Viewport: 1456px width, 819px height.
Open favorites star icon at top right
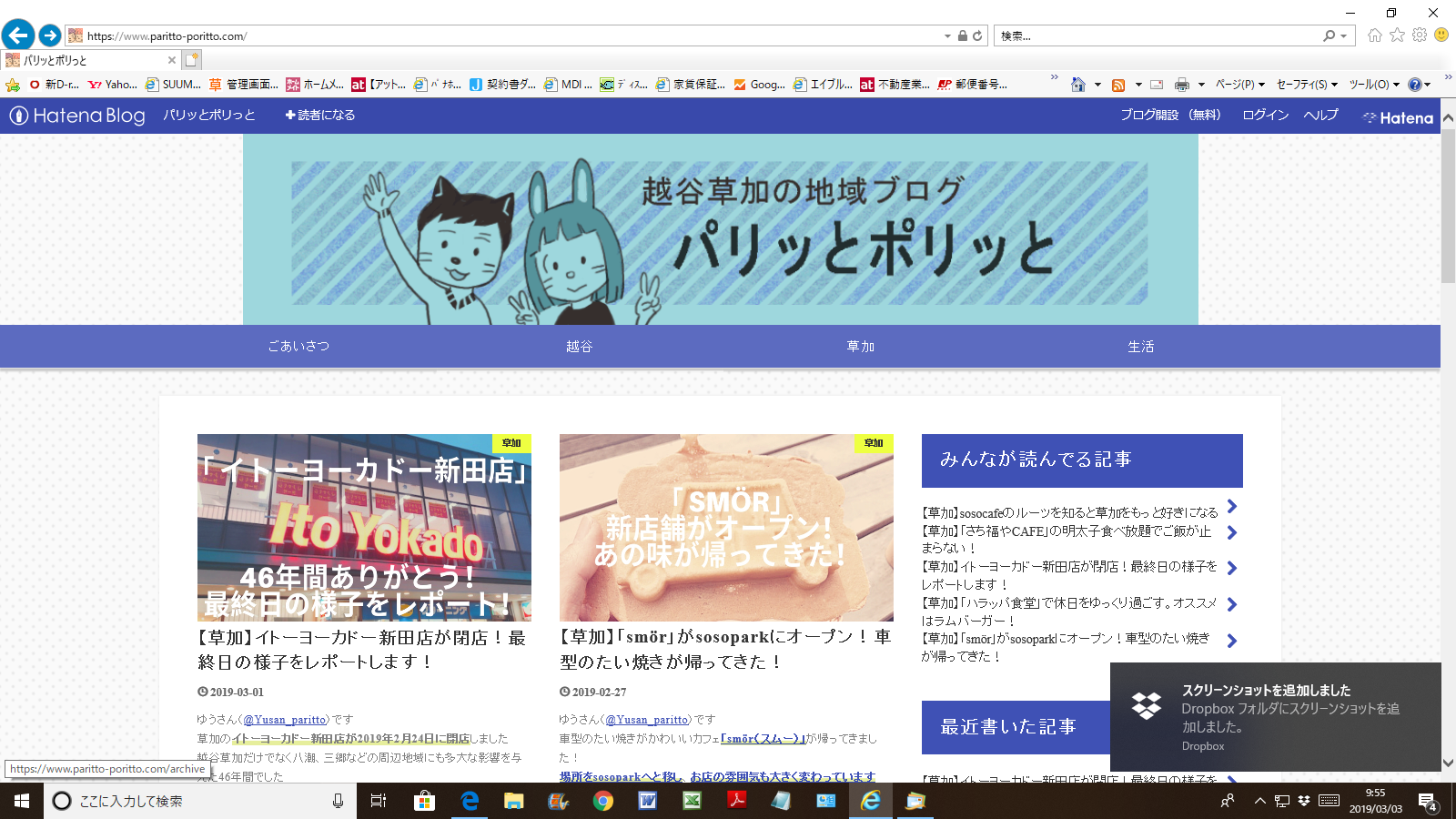(1397, 35)
